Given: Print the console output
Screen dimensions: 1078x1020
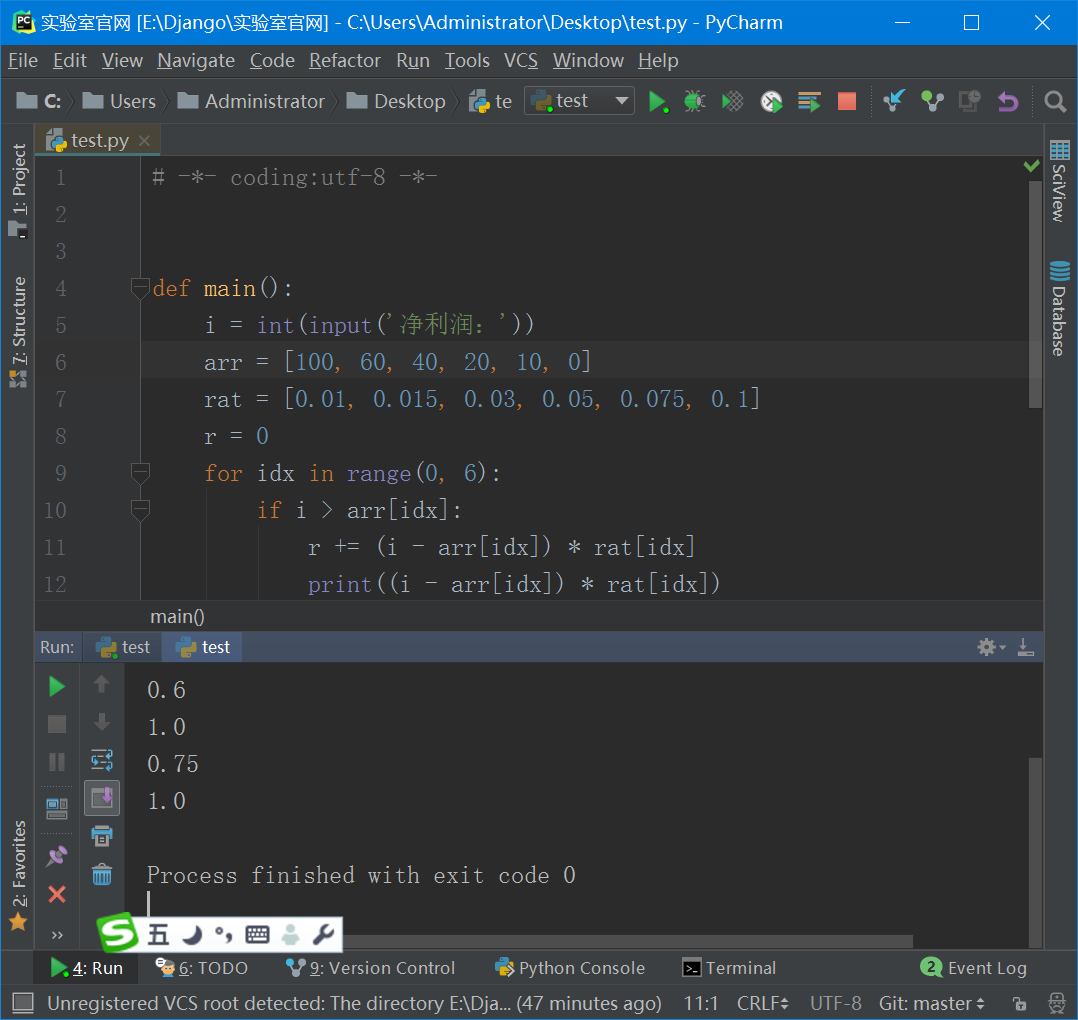Looking at the screenshot, I should point(102,836).
